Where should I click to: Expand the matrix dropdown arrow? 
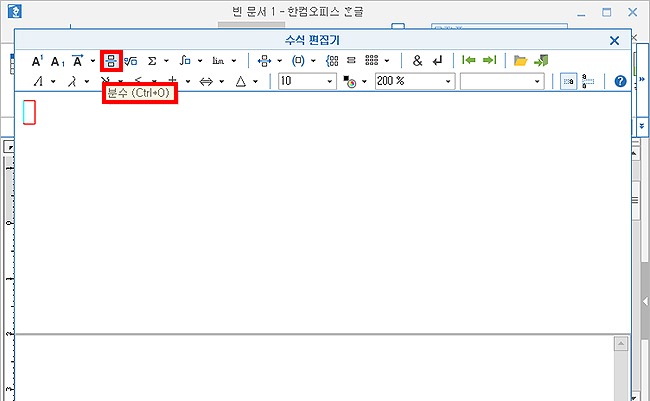[x=387, y=61]
